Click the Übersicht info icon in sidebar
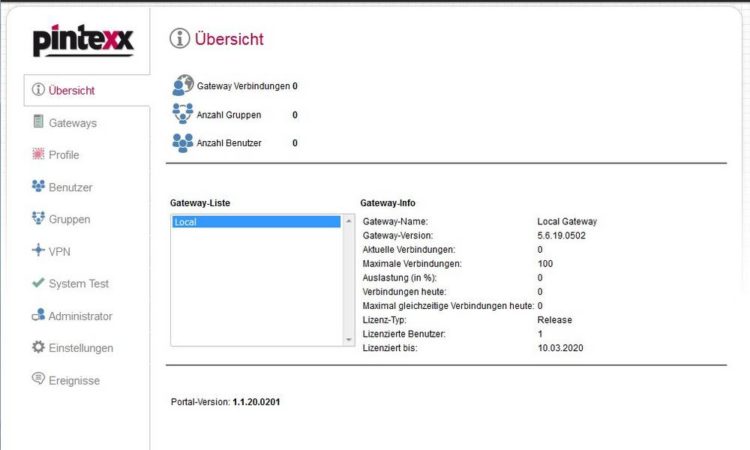This screenshot has width=750, height=450. (x=38, y=89)
